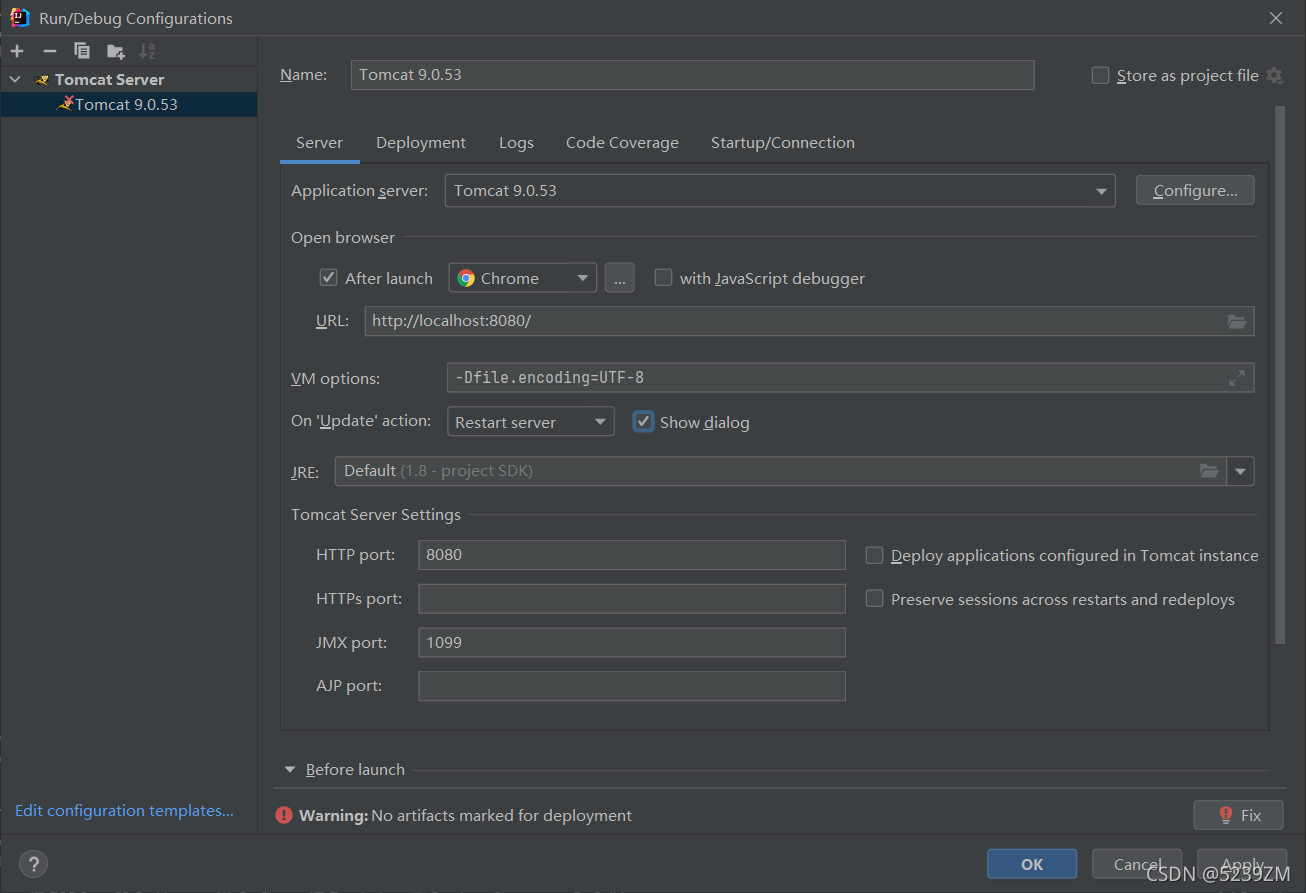Click the Store as project file gear icon
Screen dimensions: 1306x893
(x=1274, y=75)
